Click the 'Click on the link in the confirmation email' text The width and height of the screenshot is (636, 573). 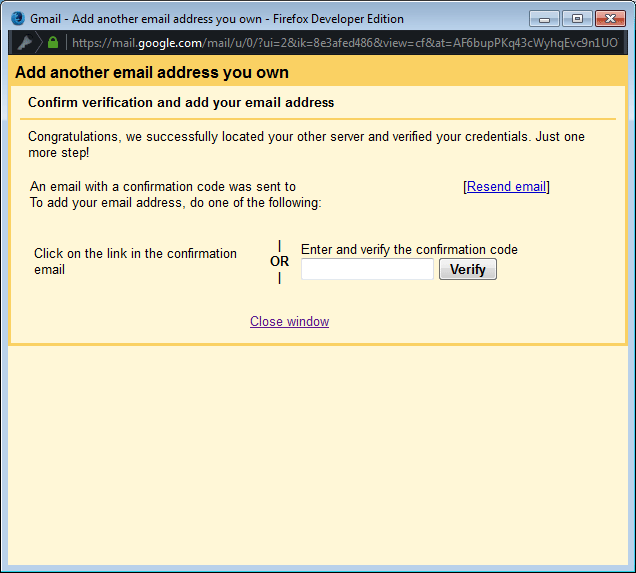pos(135,261)
